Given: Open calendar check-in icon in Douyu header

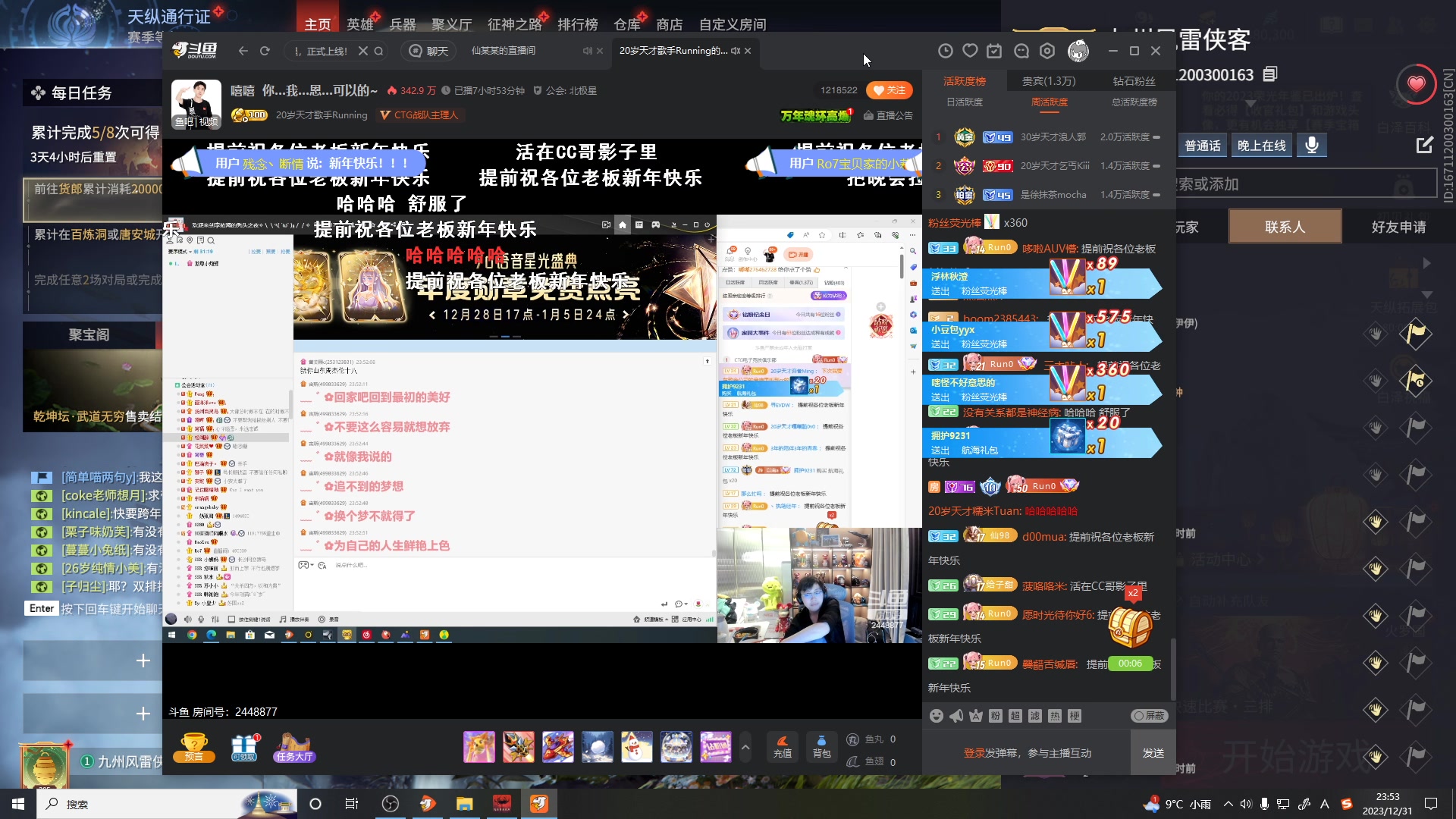Looking at the screenshot, I should [994, 51].
